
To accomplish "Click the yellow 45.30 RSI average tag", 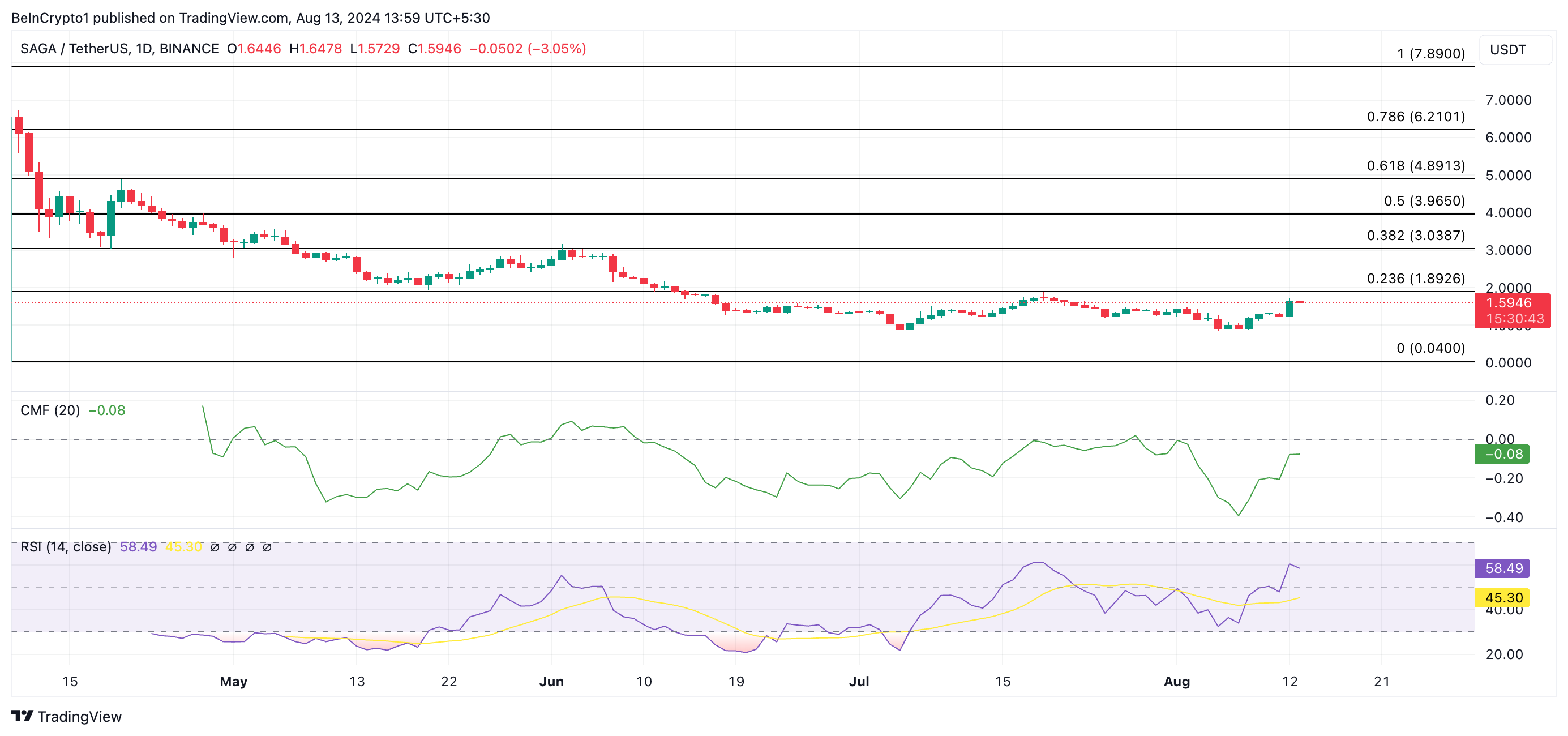I will [1502, 597].
